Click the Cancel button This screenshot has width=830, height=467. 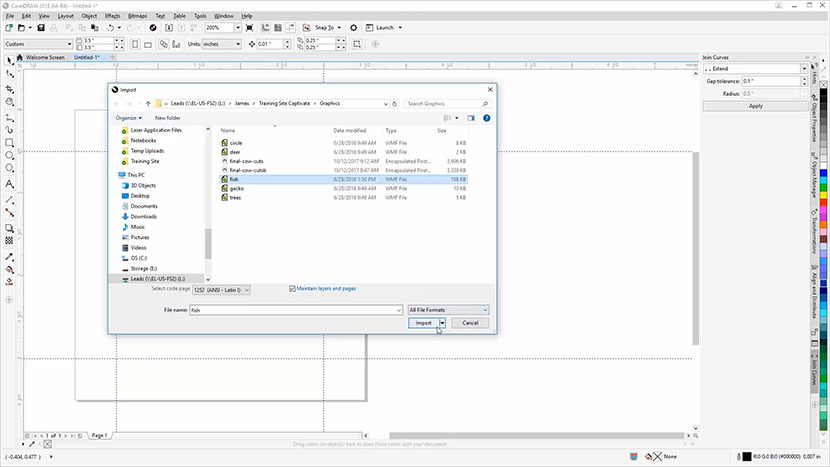tap(470, 323)
